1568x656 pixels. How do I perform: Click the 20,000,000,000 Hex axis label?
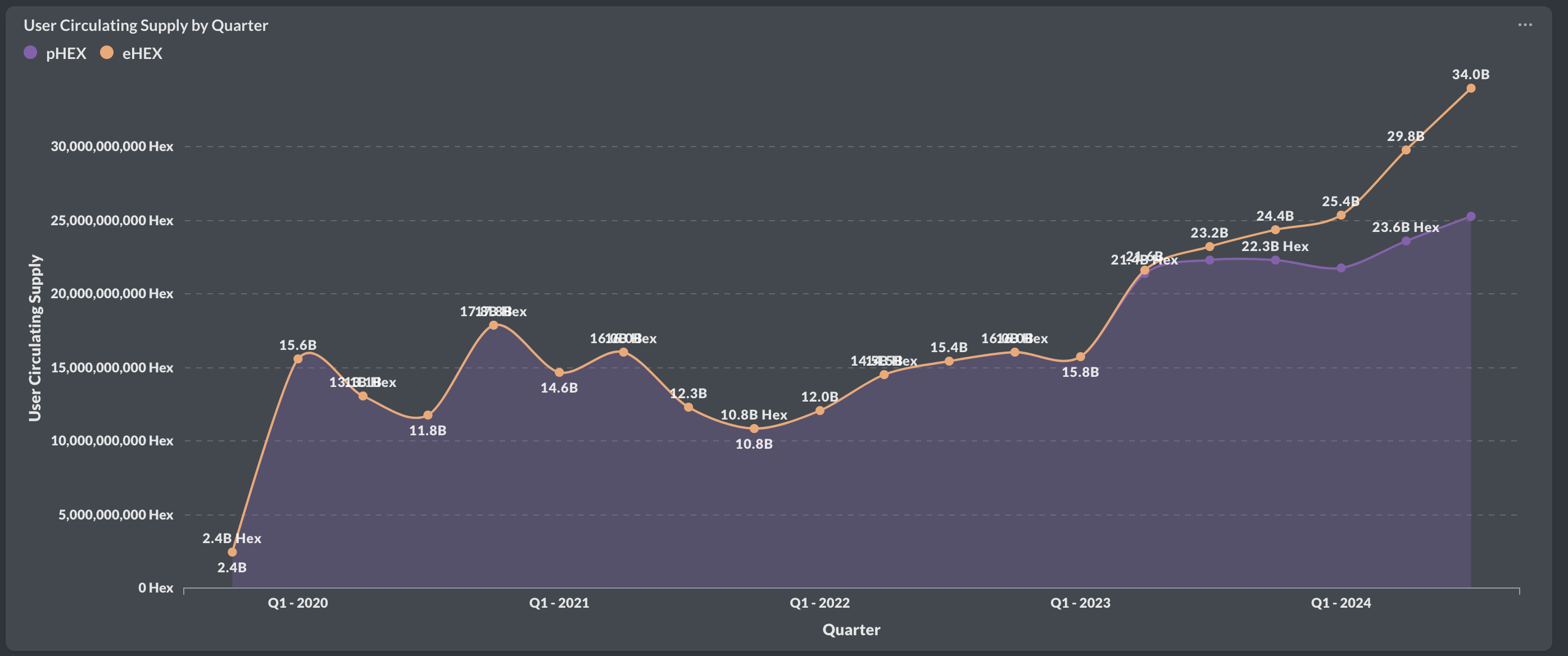click(112, 294)
